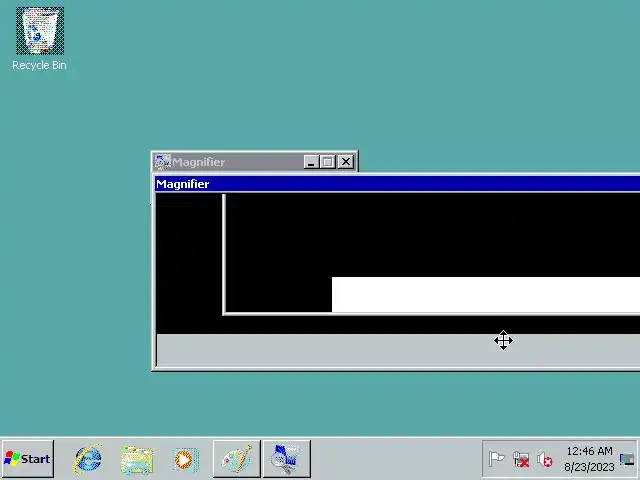Click the Action Center flag tray icon
Viewport: 640px width, 480px height.
coord(497,459)
